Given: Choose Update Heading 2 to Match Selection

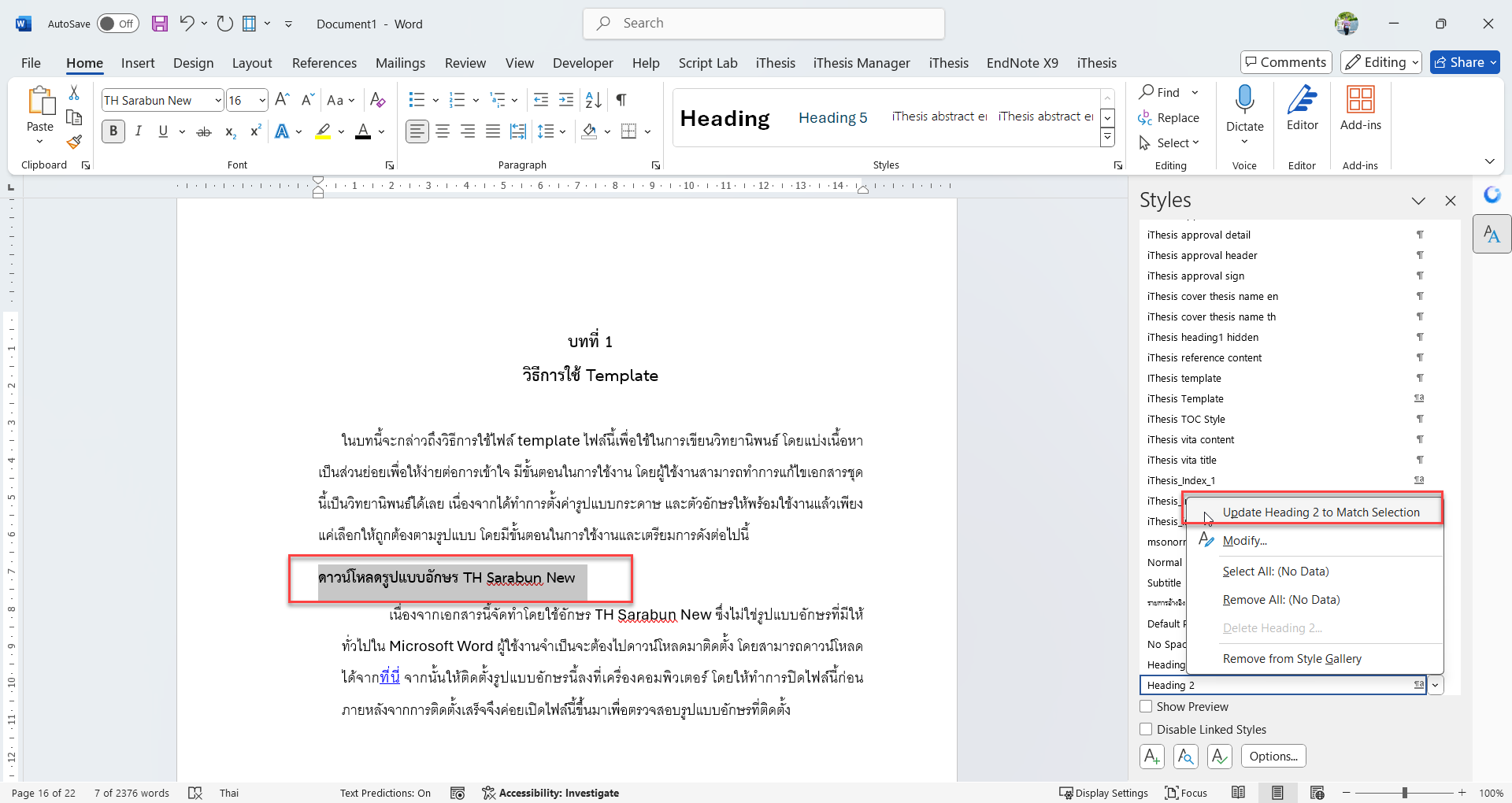Looking at the screenshot, I should coord(1314,513).
